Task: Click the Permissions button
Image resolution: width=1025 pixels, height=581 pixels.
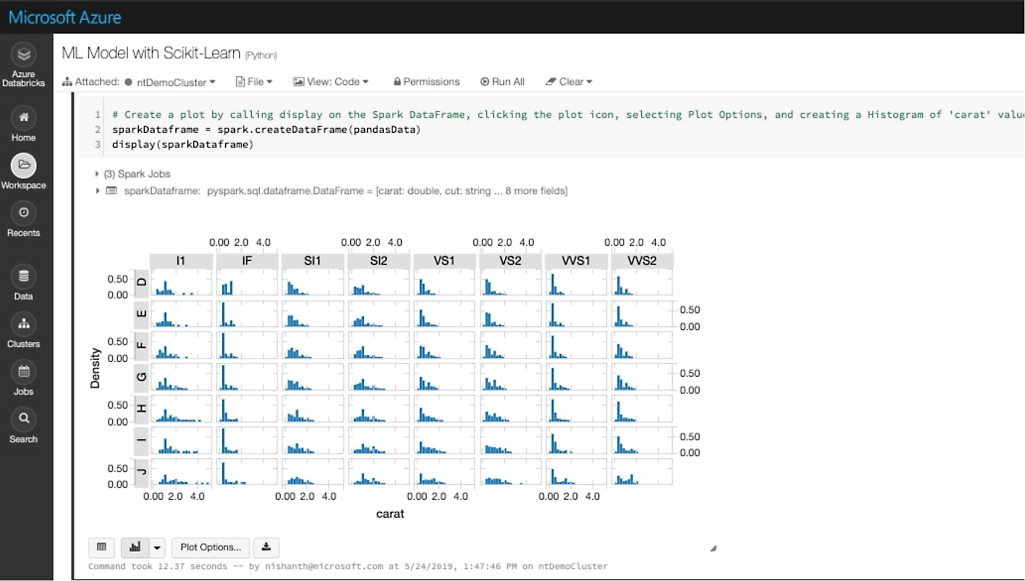Action: tap(426, 82)
